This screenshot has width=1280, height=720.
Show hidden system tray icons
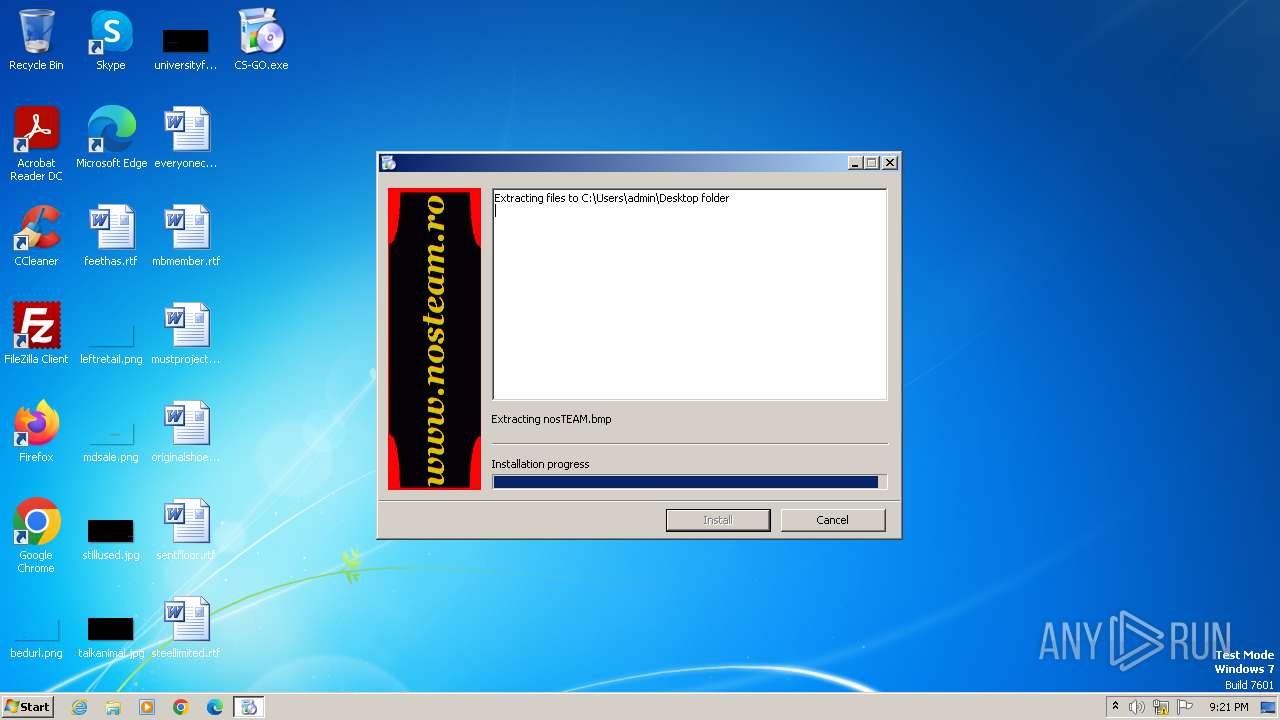[x=1115, y=707]
